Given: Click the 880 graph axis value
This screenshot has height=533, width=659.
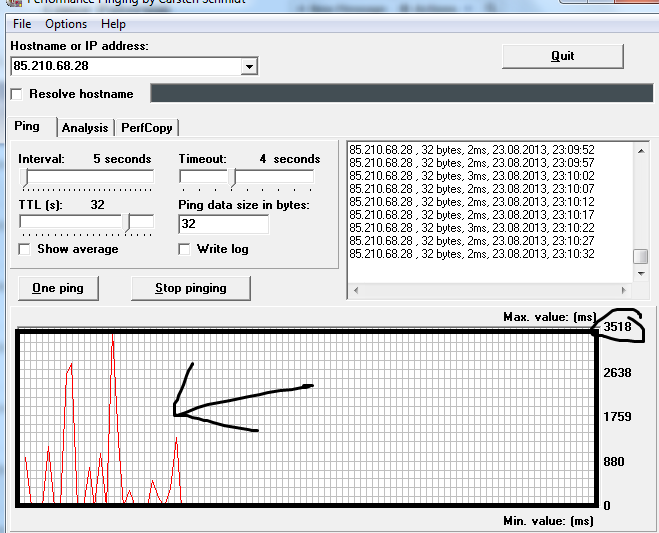Looking at the screenshot, I should point(614,462).
